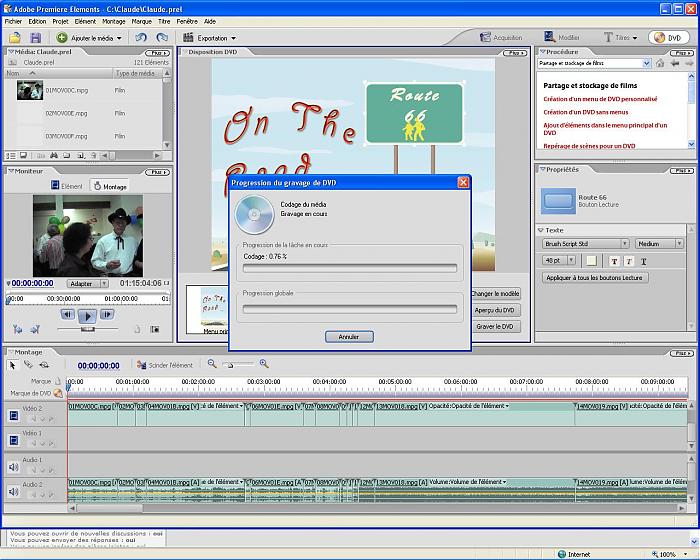Click the Marque clip marker icon
700x560 pixels.
click(58, 381)
